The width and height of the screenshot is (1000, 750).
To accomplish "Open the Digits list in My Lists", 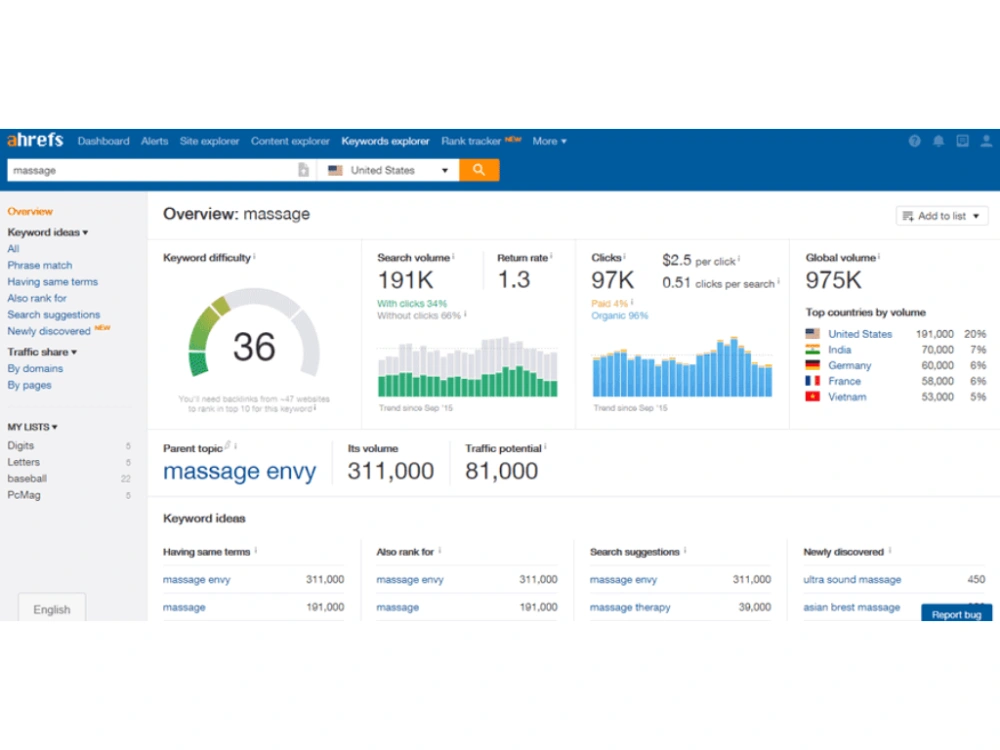I will (x=20, y=446).
